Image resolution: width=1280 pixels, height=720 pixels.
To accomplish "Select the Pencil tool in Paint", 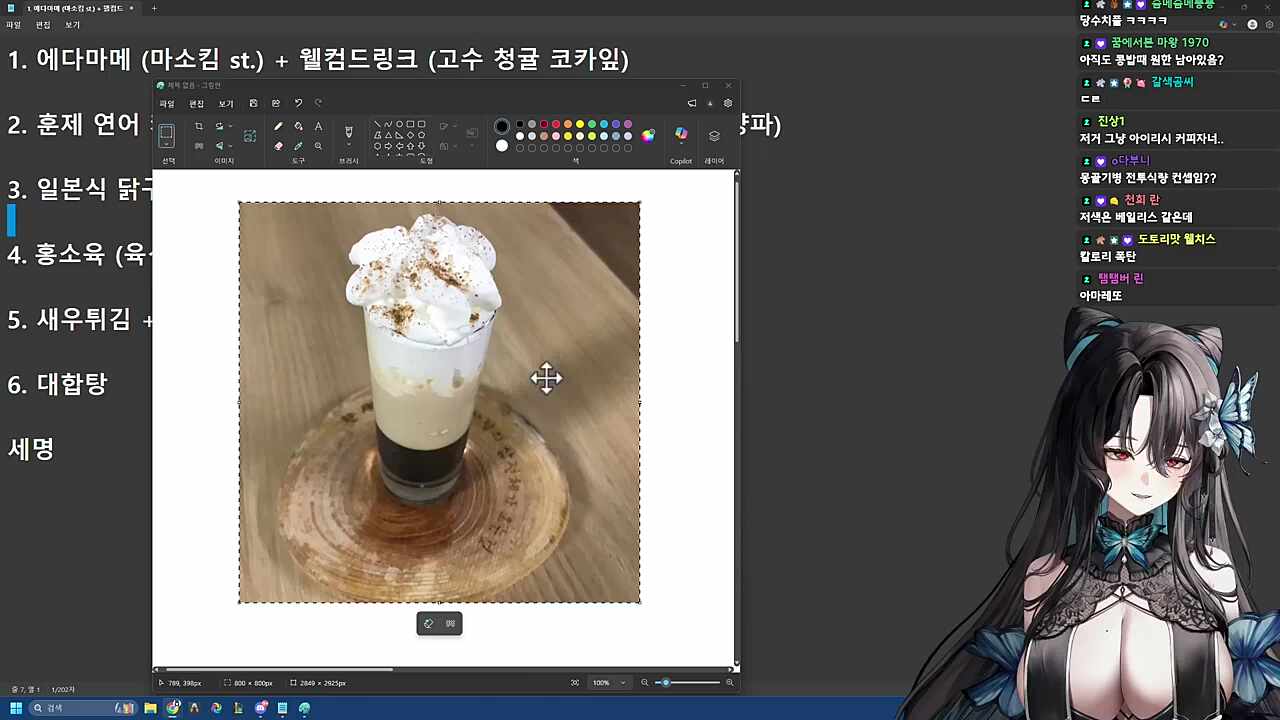I will coord(278,126).
